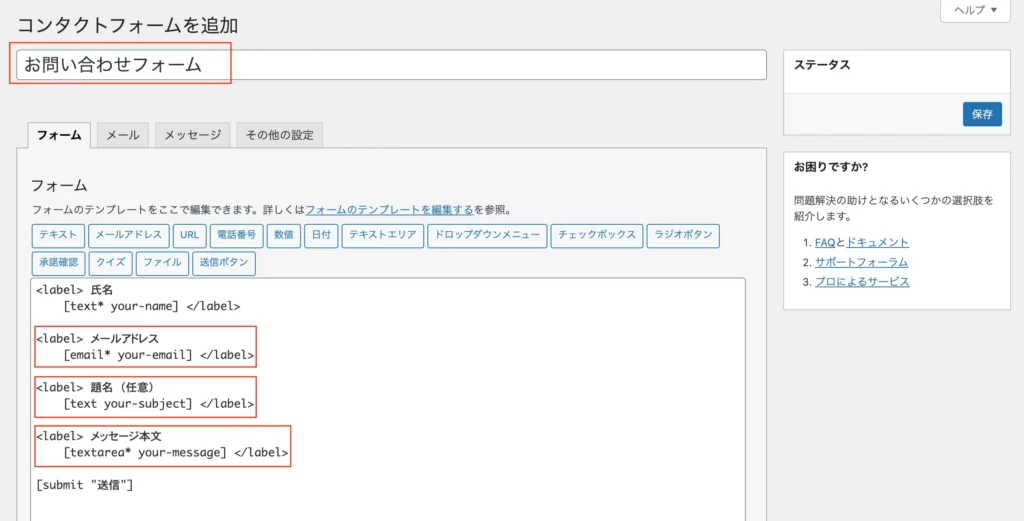1024x521 pixels.
Task: Click the 題名（任意） label line
Action: pyautogui.click(x=95, y=388)
